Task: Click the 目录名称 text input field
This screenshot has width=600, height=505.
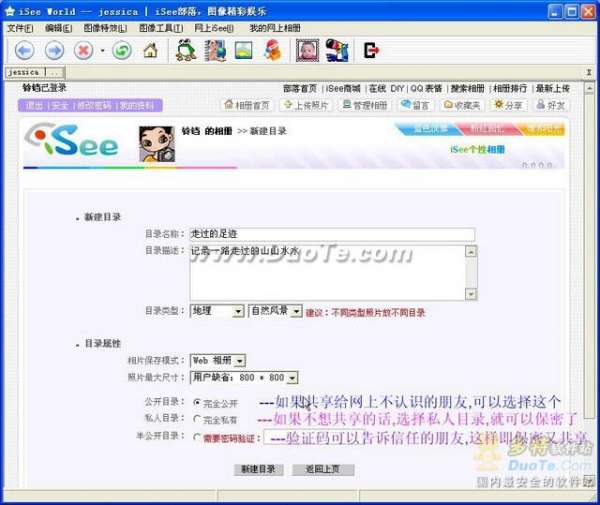Action: pos(305,233)
